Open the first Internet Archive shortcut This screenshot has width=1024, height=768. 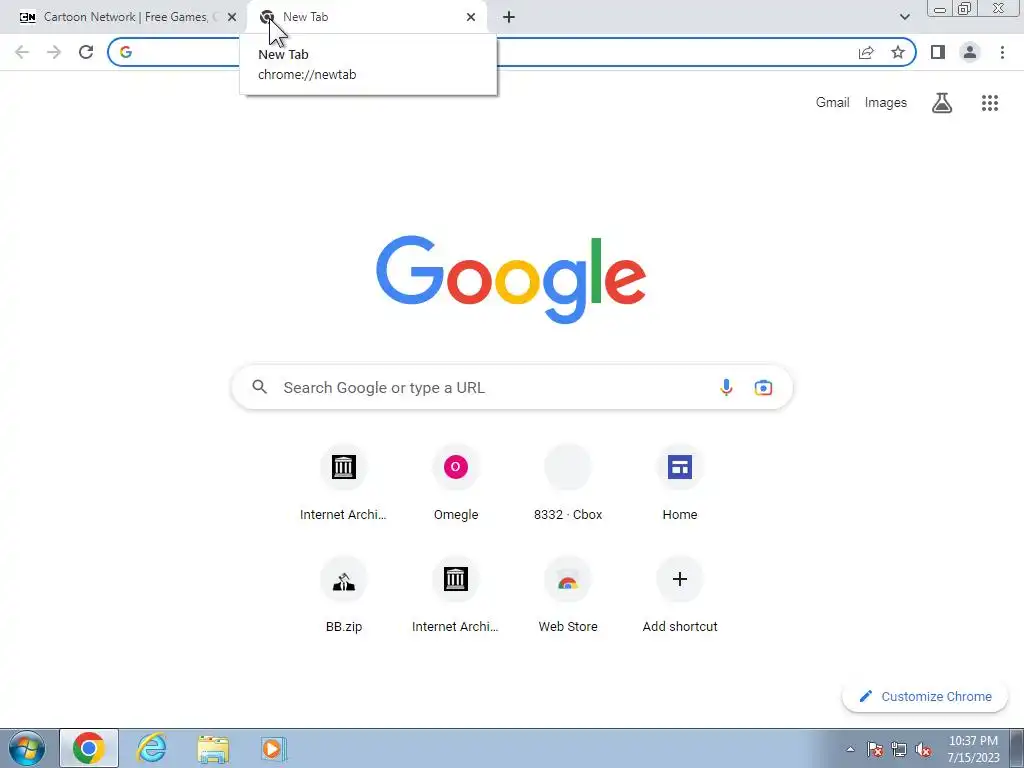pyautogui.click(x=344, y=483)
